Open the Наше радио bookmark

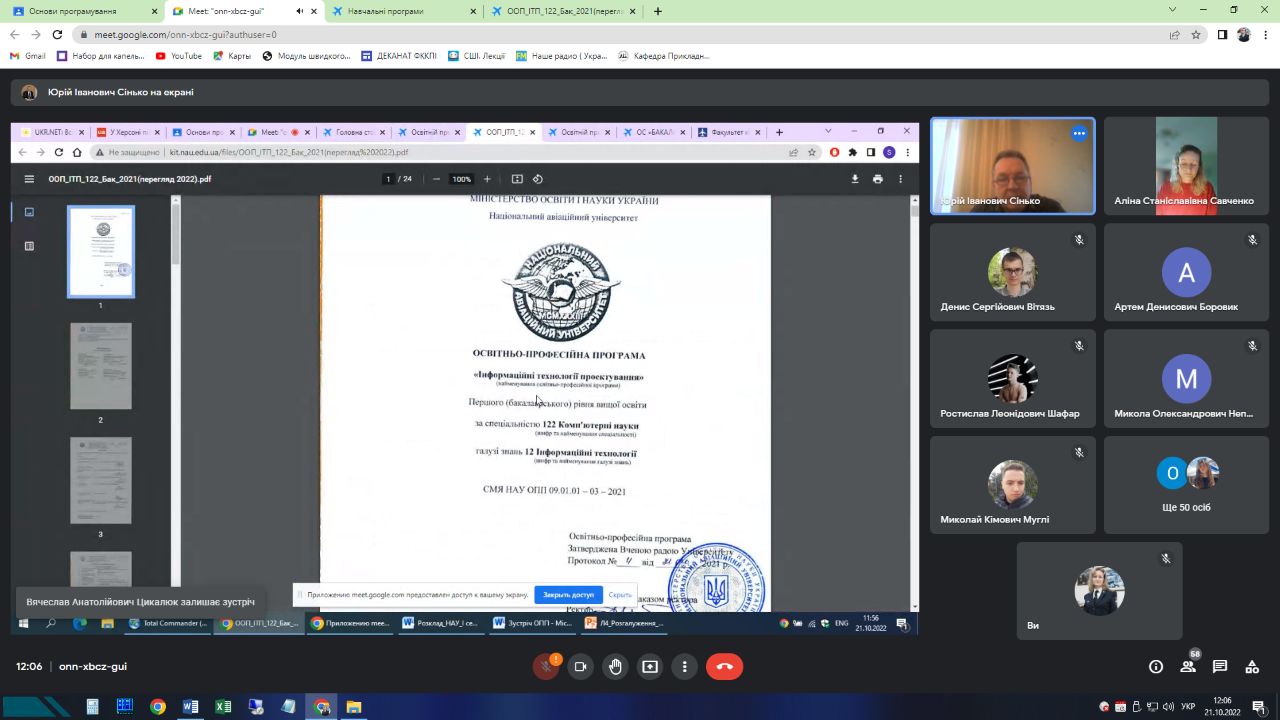click(561, 56)
